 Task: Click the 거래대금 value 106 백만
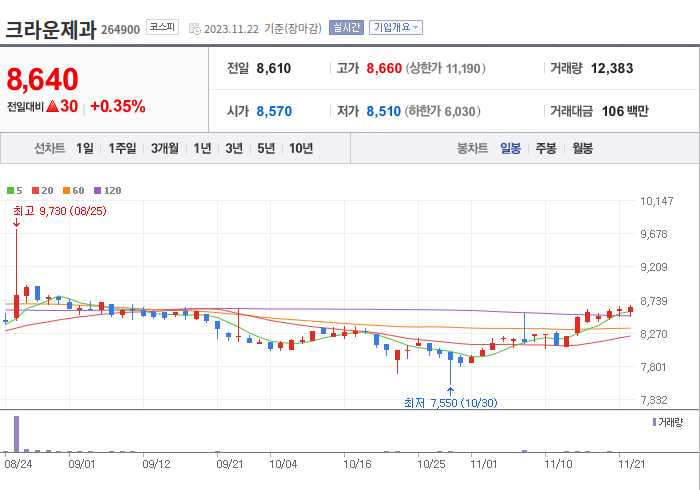(625, 111)
